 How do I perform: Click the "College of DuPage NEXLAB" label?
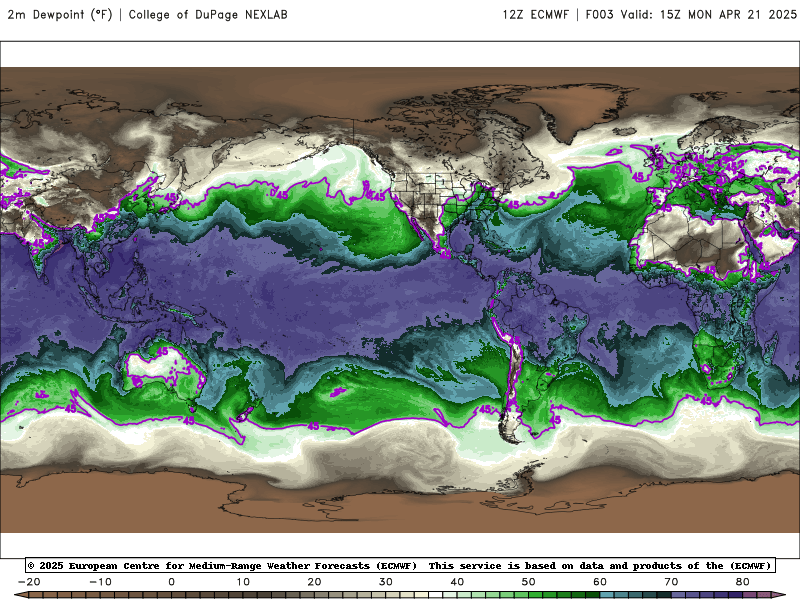point(208,15)
